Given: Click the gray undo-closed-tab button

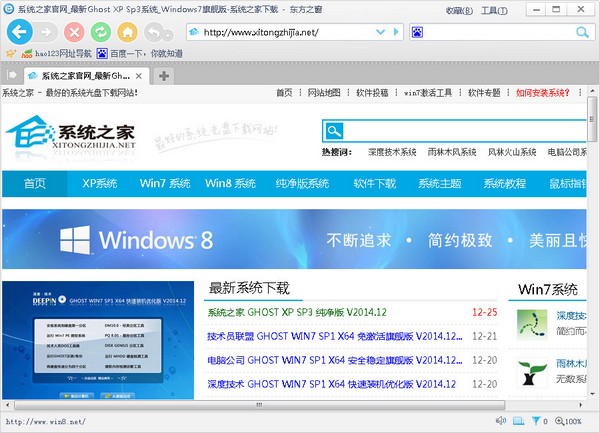Looking at the screenshot, I should click(x=155, y=33).
